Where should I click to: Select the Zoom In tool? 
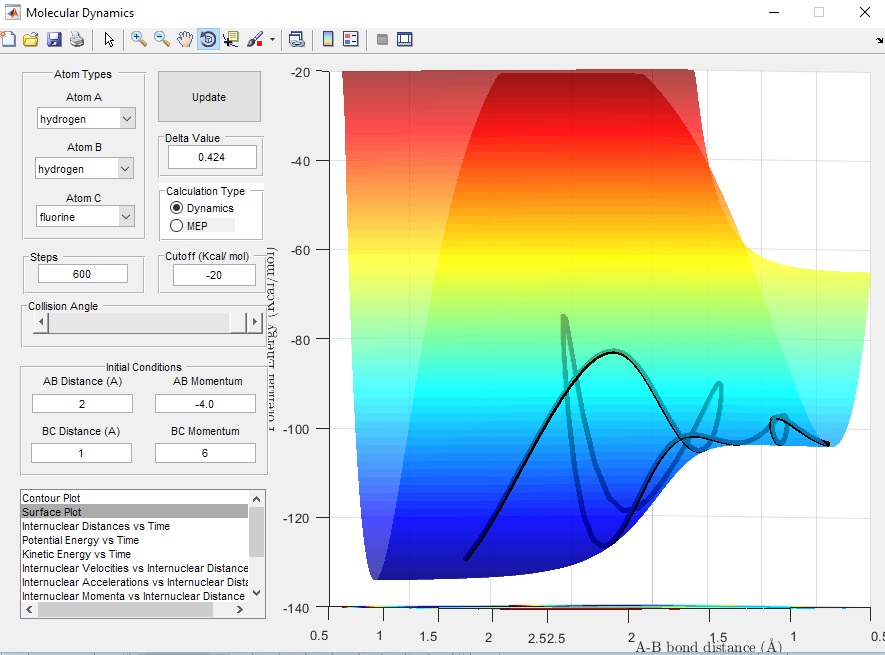(x=139, y=40)
